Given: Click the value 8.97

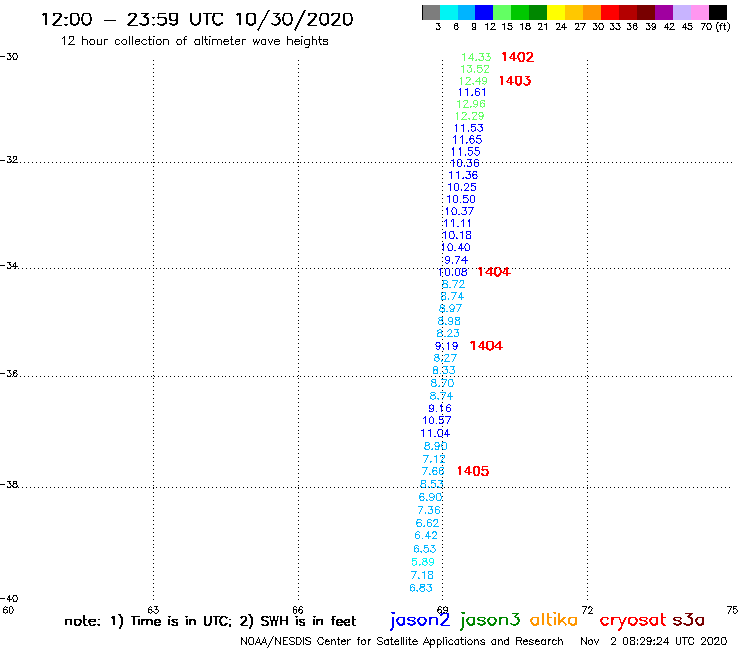Looking at the screenshot, I should pyautogui.click(x=450, y=309).
